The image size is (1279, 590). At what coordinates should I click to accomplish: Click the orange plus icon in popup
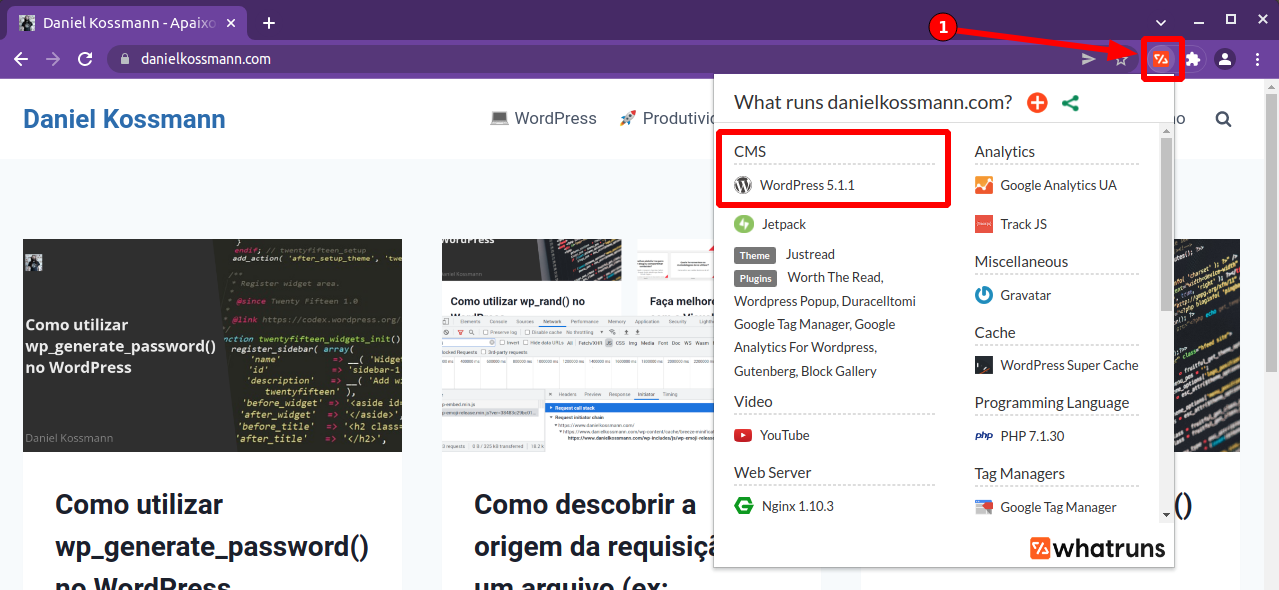[x=1037, y=102]
